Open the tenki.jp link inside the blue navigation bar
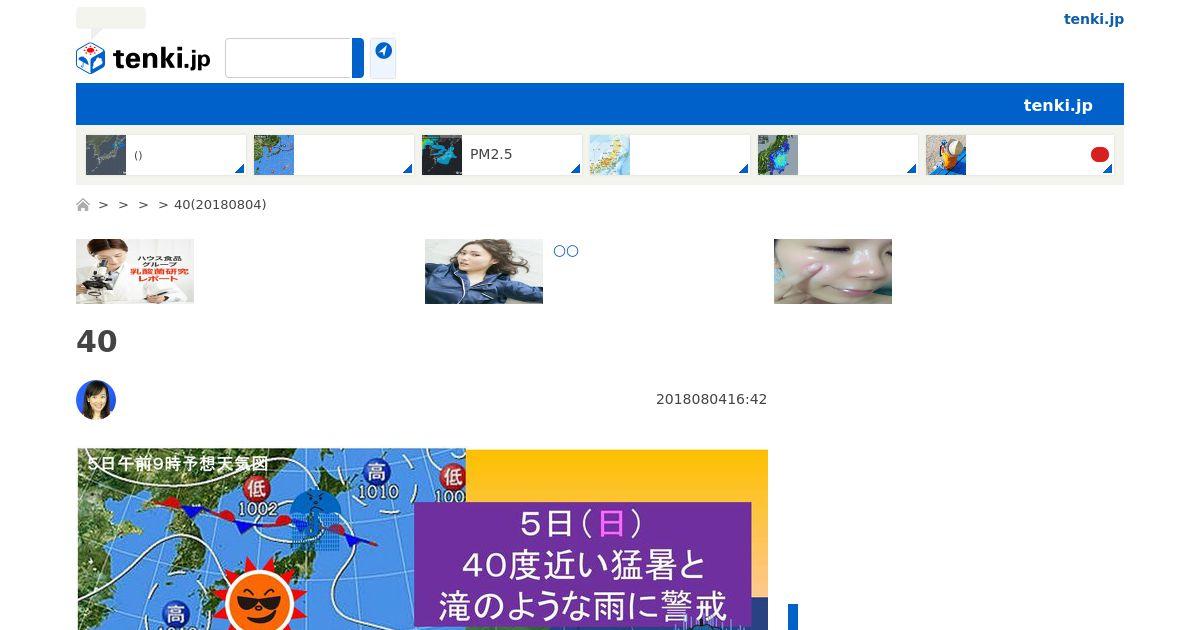 pyautogui.click(x=1057, y=105)
